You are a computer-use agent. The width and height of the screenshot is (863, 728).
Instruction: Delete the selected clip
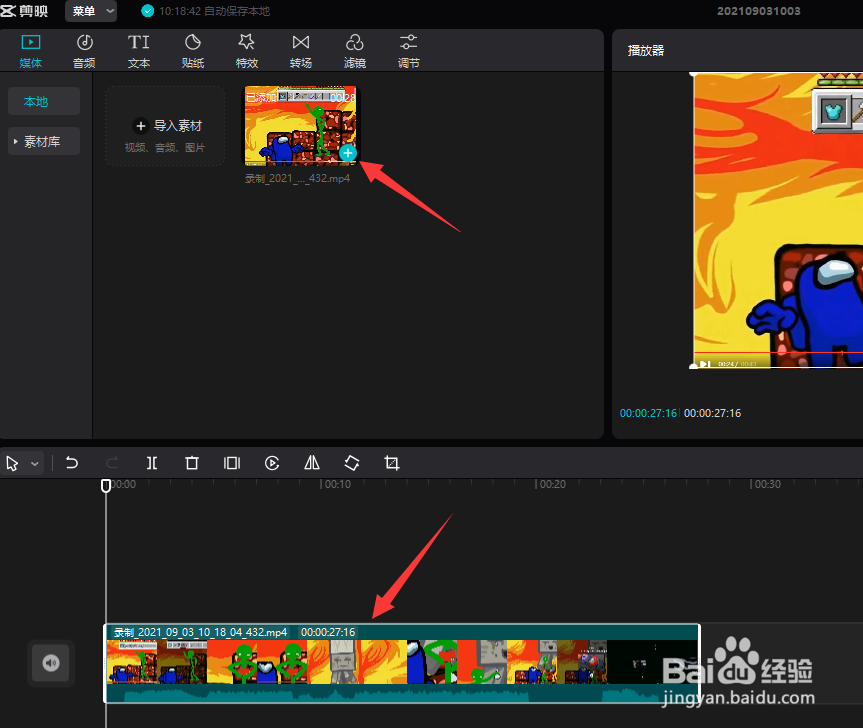(x=192, y=463)
